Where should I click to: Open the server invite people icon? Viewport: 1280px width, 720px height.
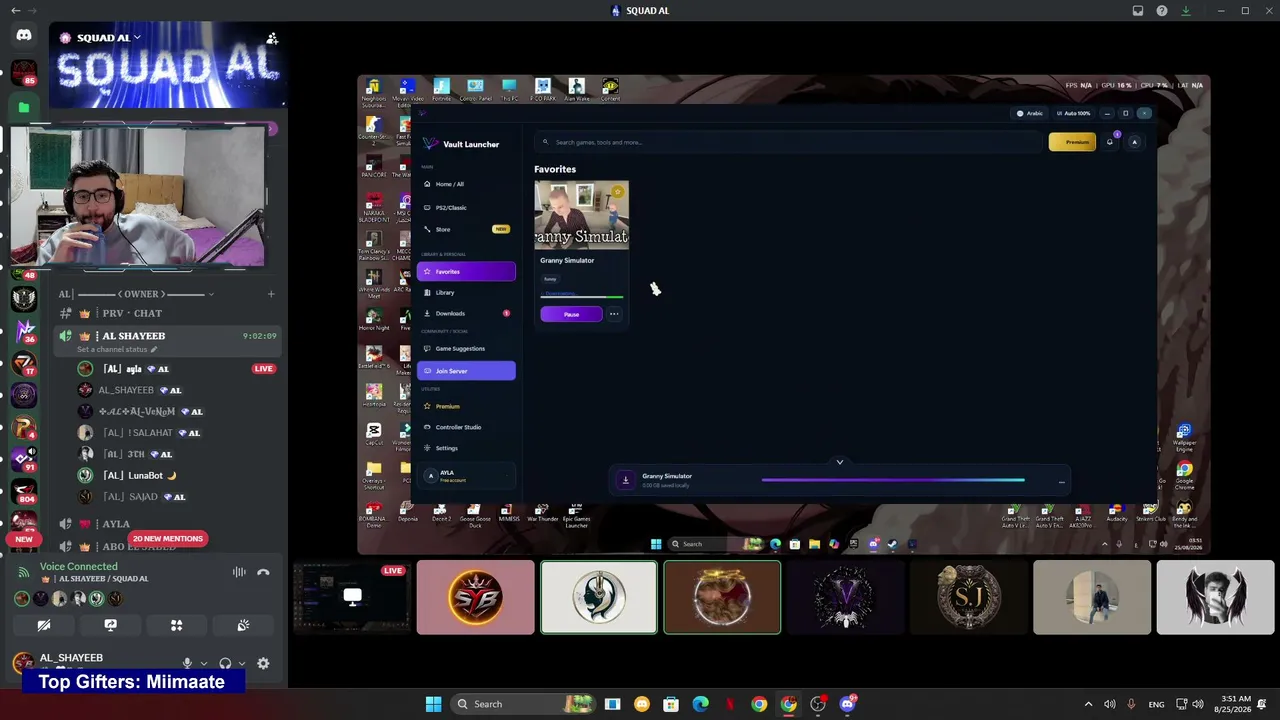pos(272,38)
